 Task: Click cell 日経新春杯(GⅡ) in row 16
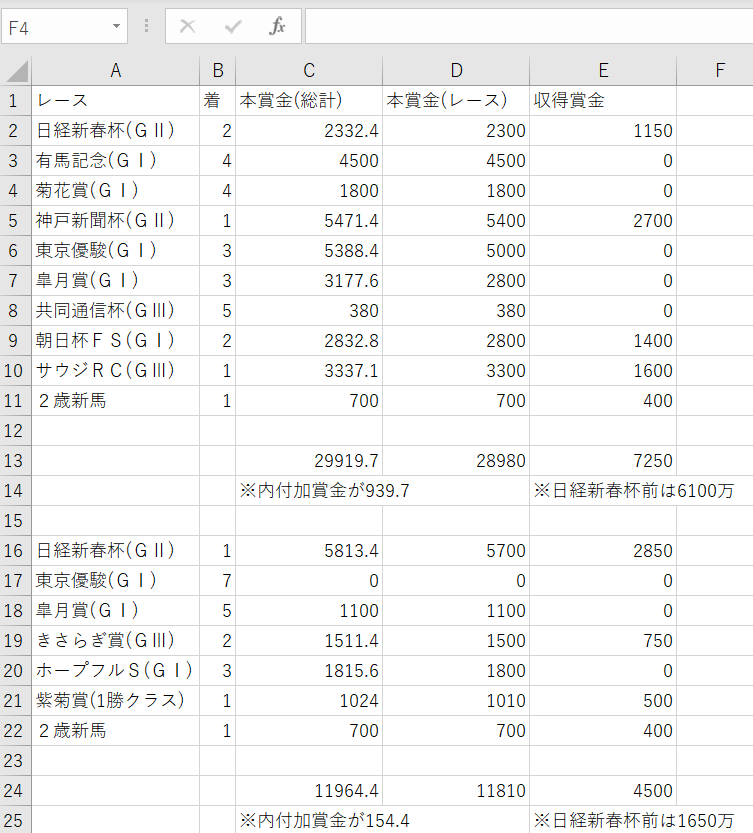pos(115,551)
